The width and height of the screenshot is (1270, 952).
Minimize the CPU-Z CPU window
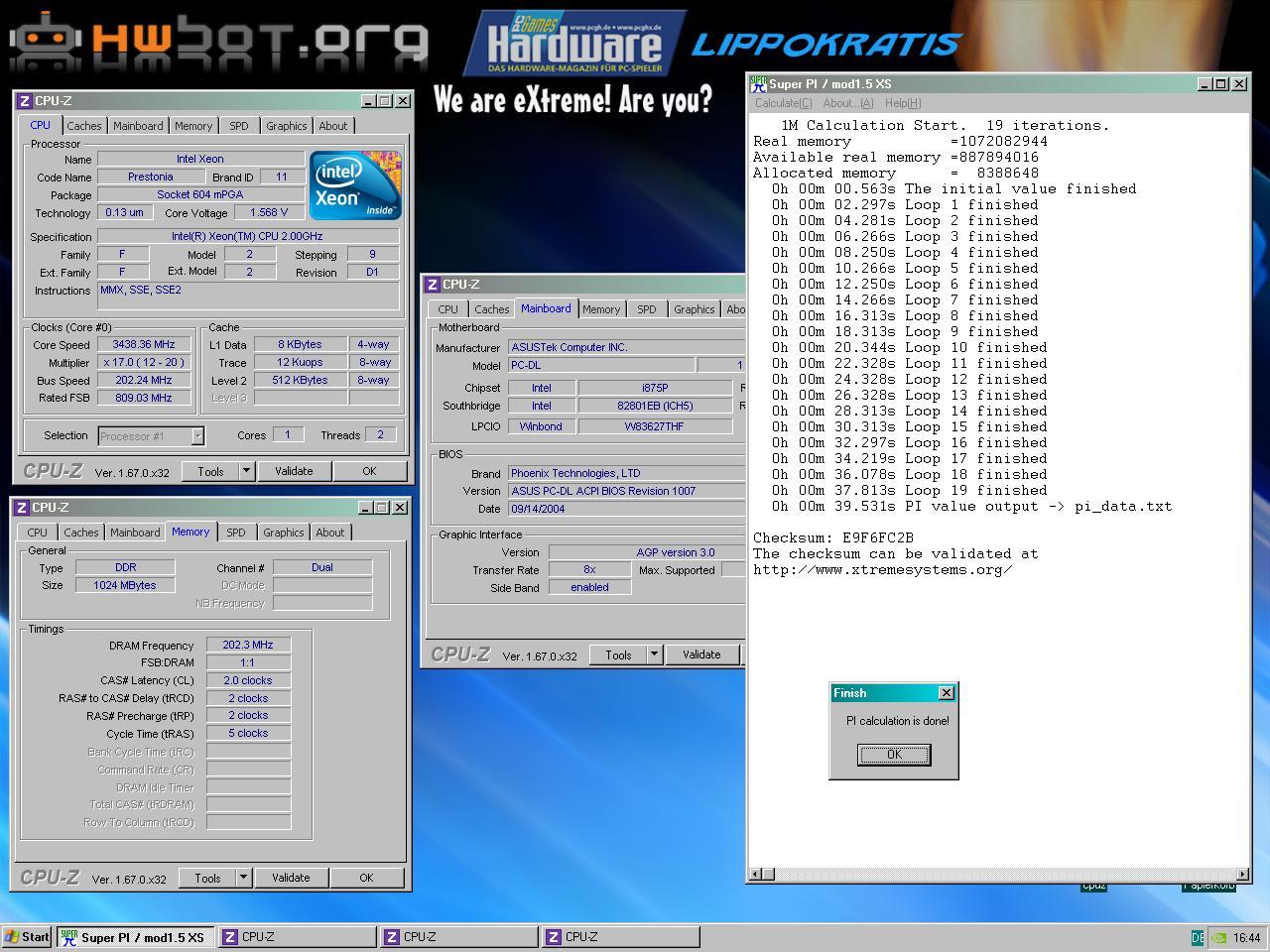point(368,101)
